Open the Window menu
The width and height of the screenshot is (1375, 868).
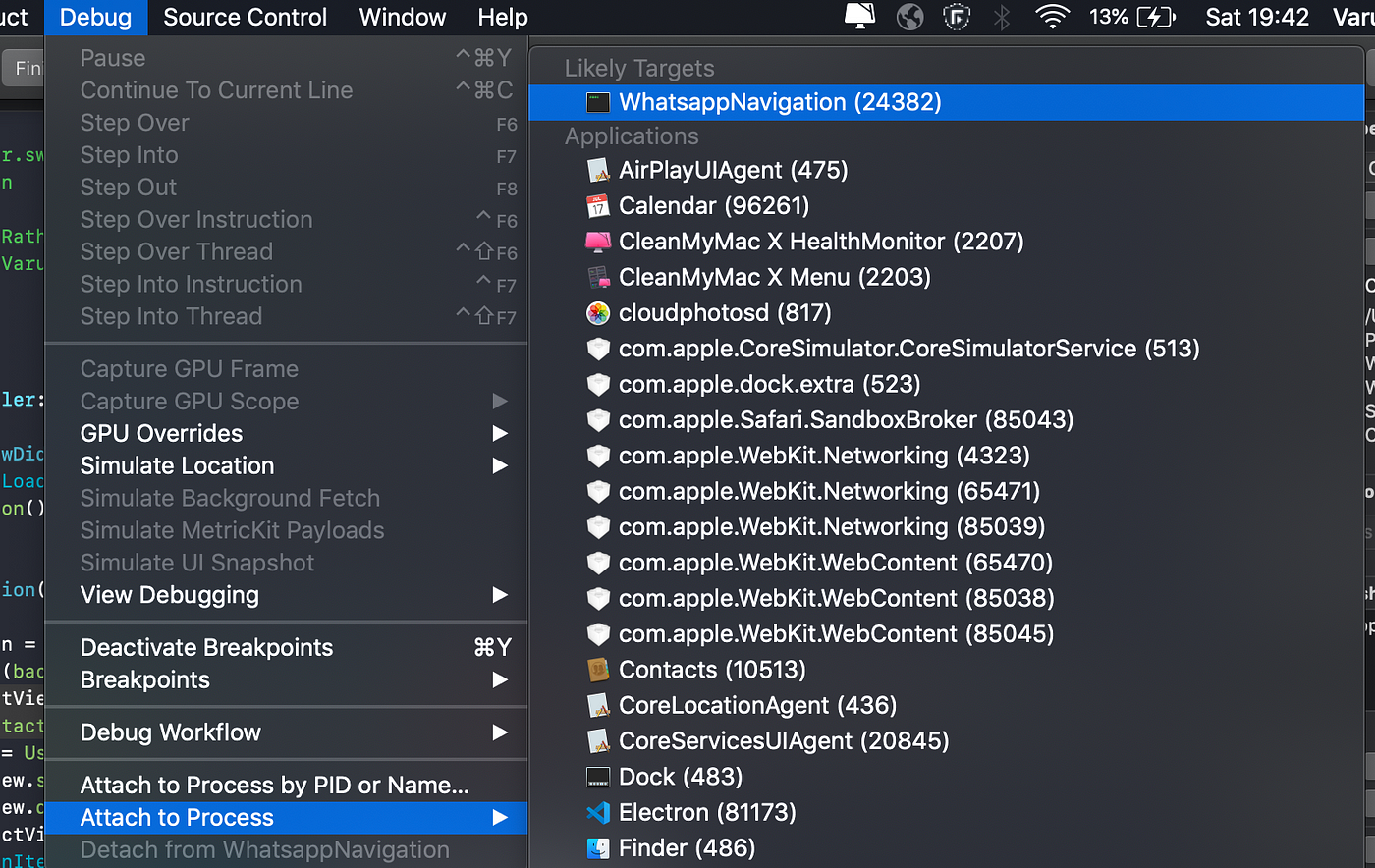(403, 18)
